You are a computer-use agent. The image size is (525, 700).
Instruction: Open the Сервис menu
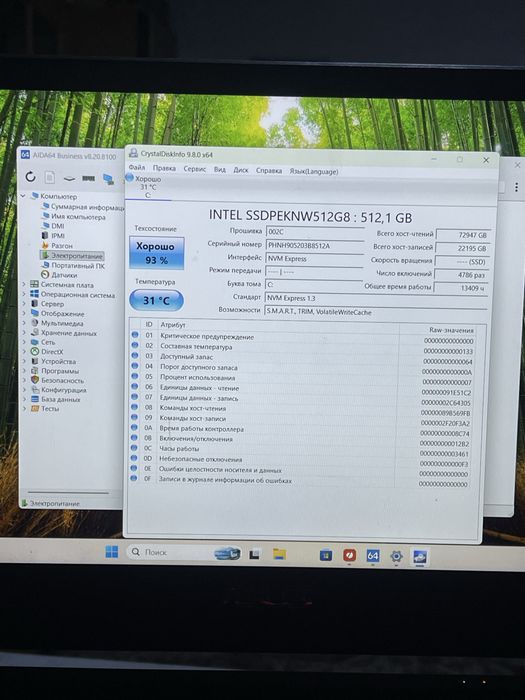[x=195, y=169]
